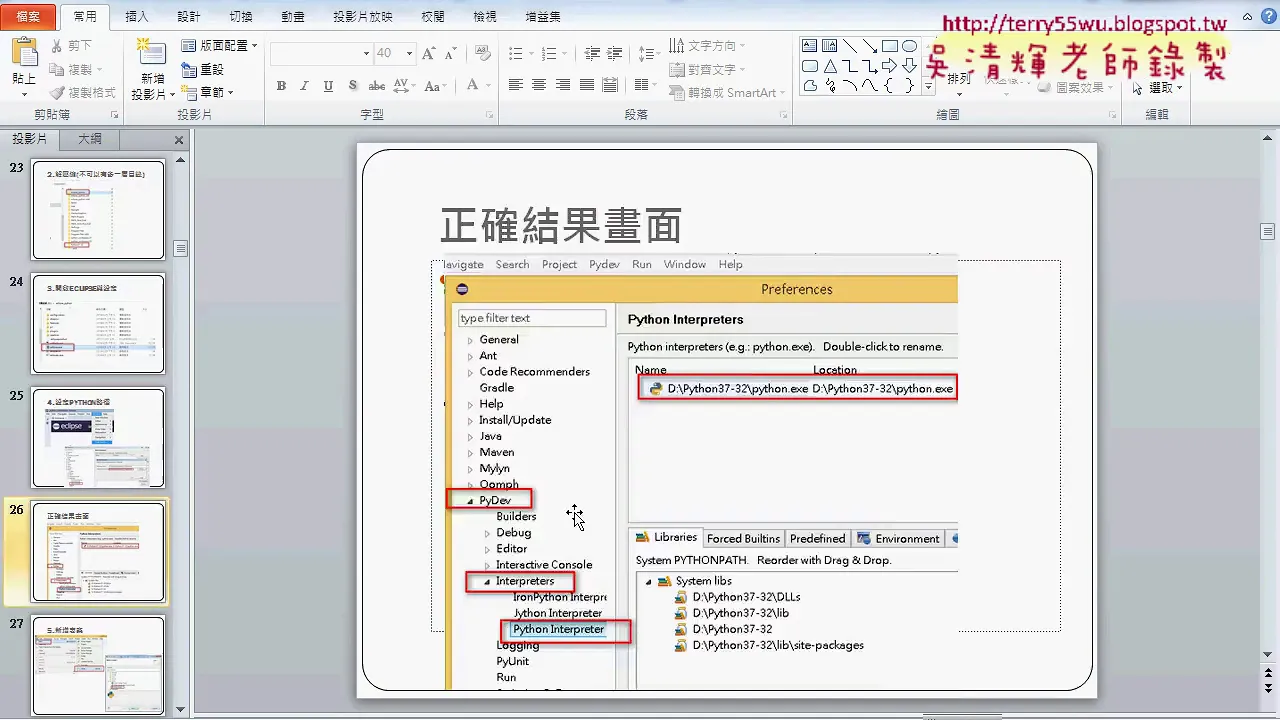The width and height of the screenshot is (1280, 720).
Task: Toggle Strikethrough formatting
Action: 377,86
